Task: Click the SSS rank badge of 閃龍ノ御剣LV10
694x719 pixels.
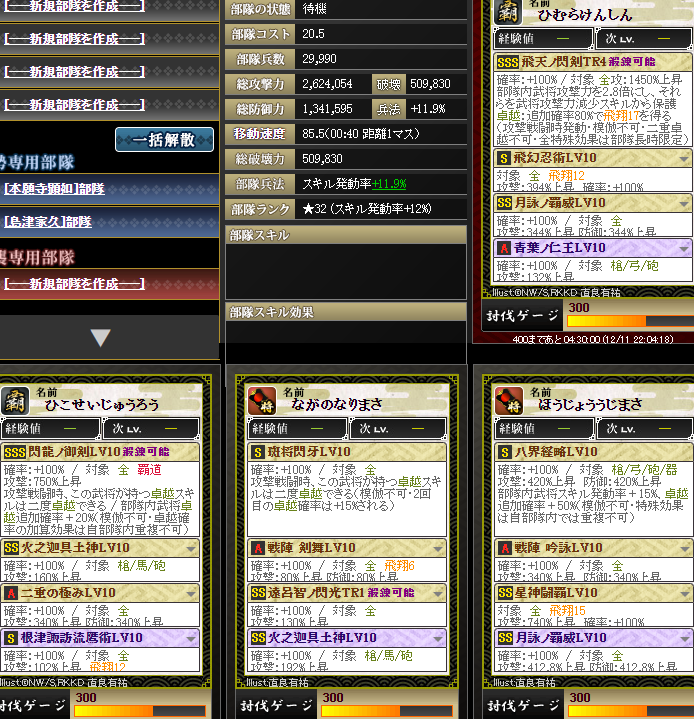Action: coord(15,453)
